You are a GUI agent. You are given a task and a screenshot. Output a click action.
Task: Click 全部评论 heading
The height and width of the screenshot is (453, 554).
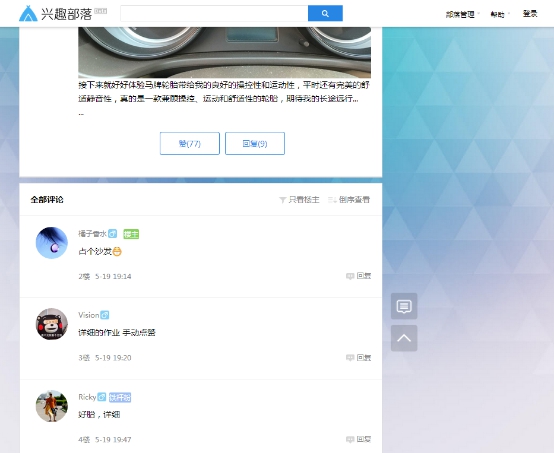[47, 200]
